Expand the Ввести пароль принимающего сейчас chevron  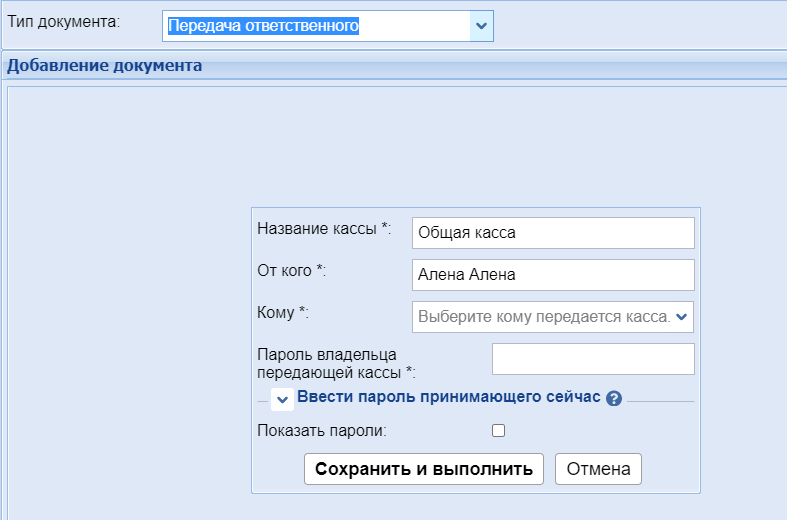[282, 400]
